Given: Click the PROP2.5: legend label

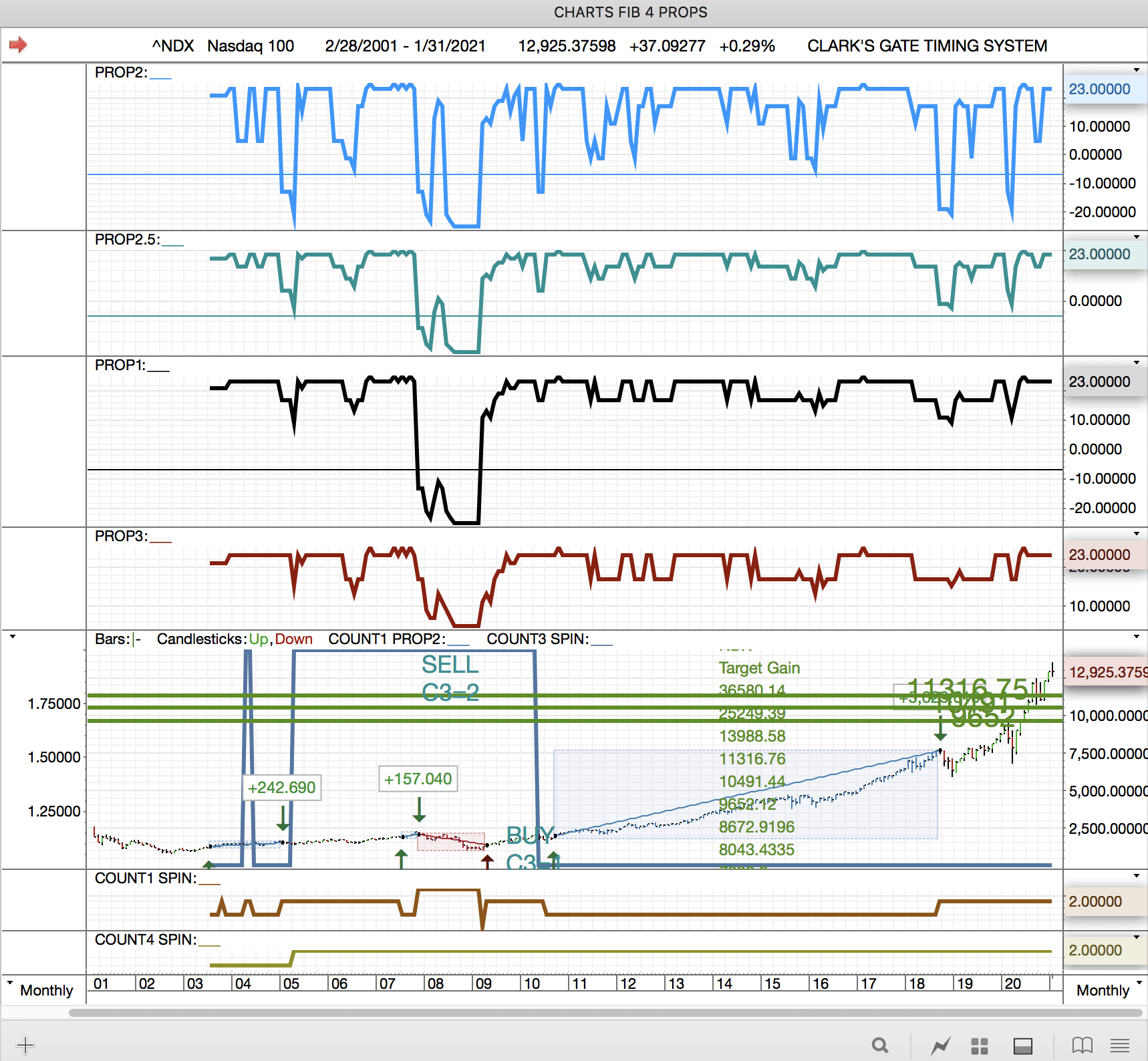Looking at the screenshot, I should [127, 239].
